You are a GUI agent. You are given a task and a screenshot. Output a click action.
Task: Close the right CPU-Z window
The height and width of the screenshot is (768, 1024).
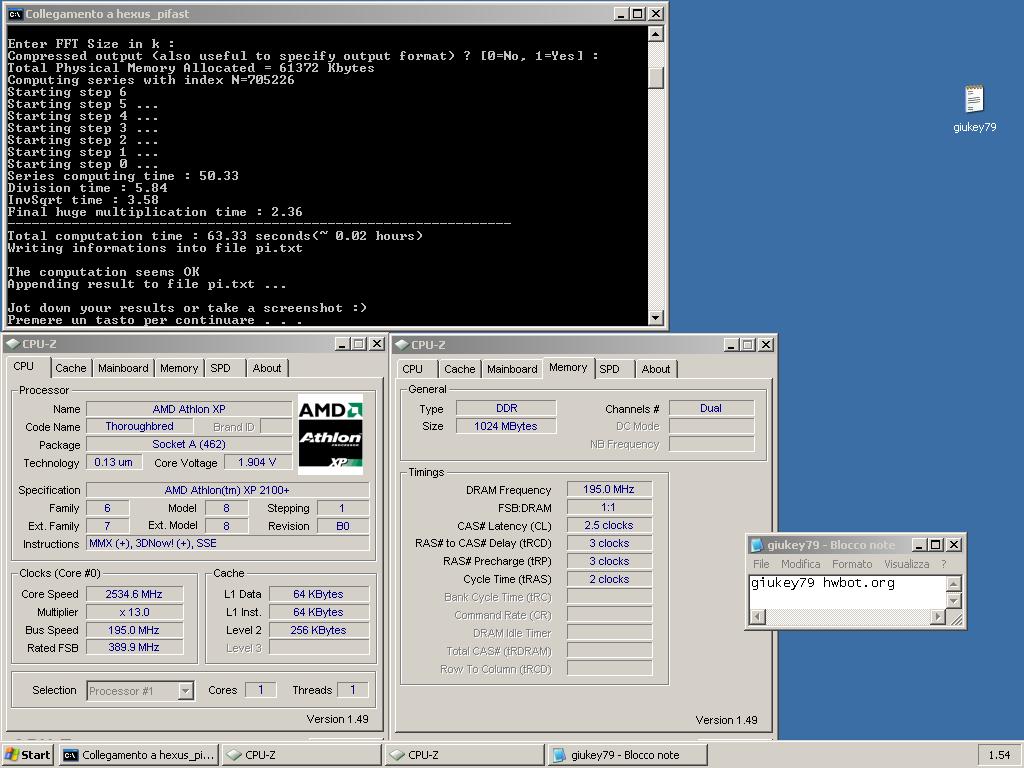click(x=766, y=344)
